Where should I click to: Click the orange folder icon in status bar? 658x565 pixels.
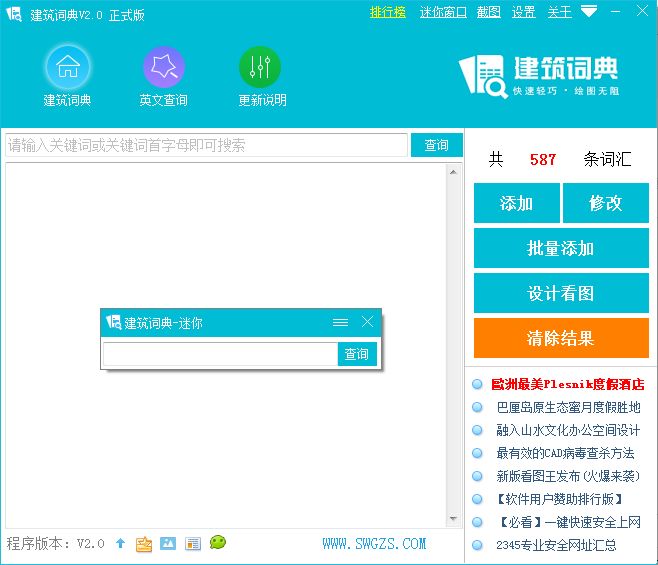pos(144,544)
